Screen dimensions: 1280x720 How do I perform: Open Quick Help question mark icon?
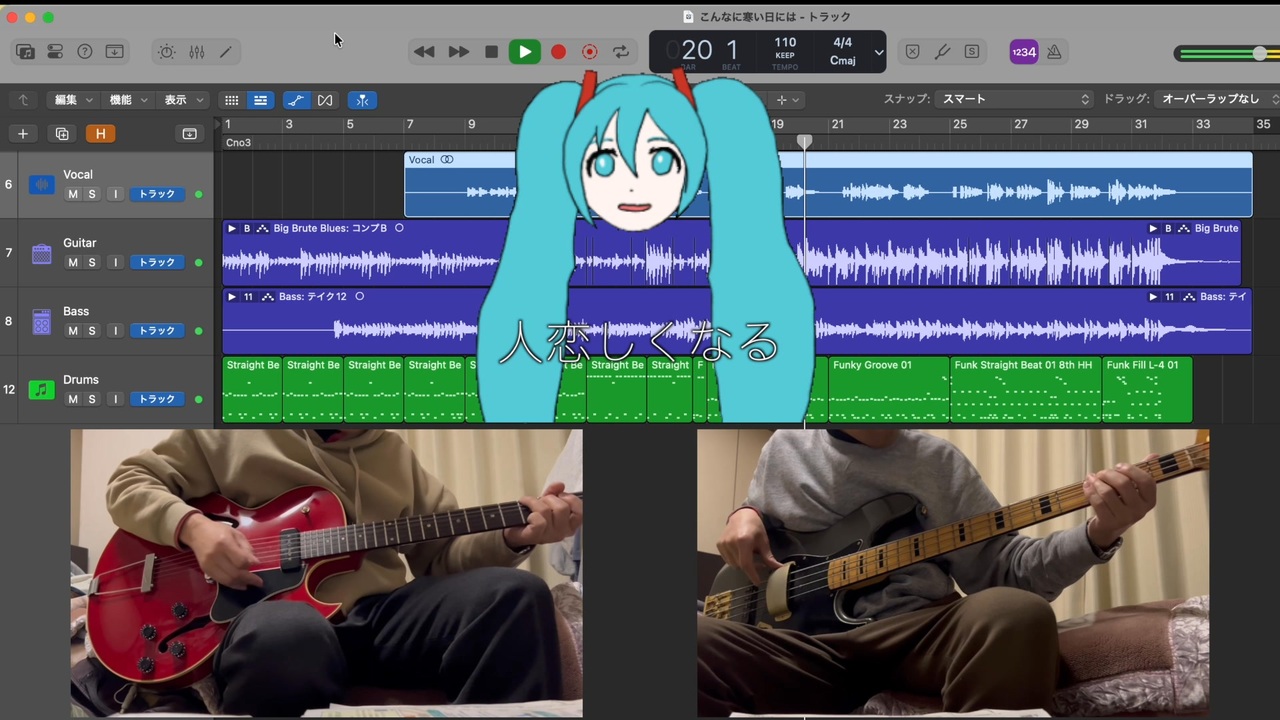coord(85,52)
